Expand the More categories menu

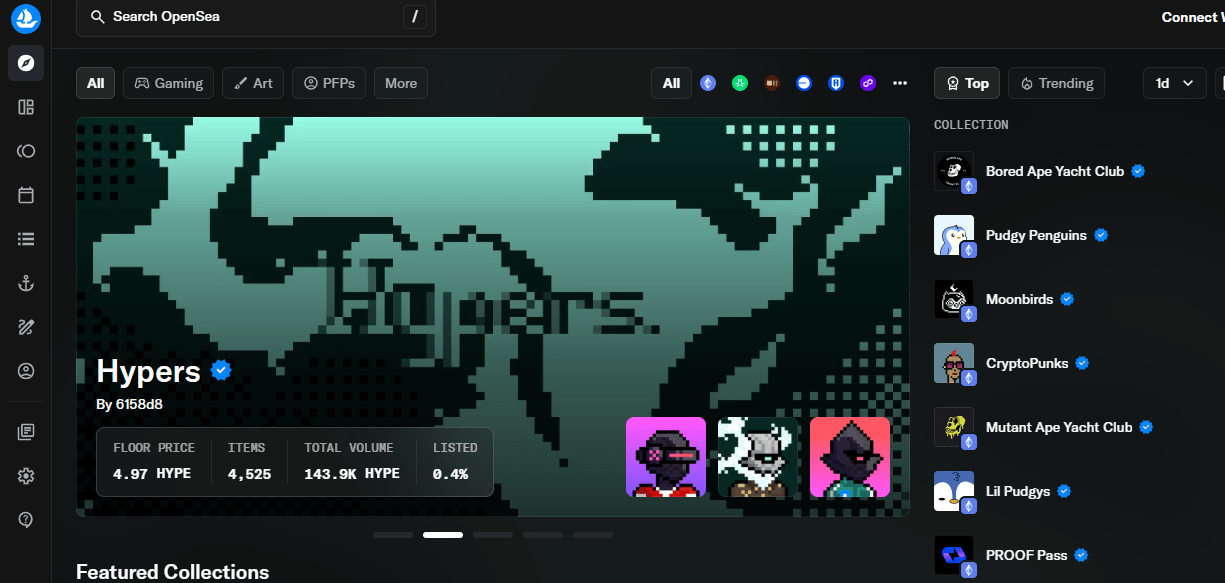(x=400, y=83)
